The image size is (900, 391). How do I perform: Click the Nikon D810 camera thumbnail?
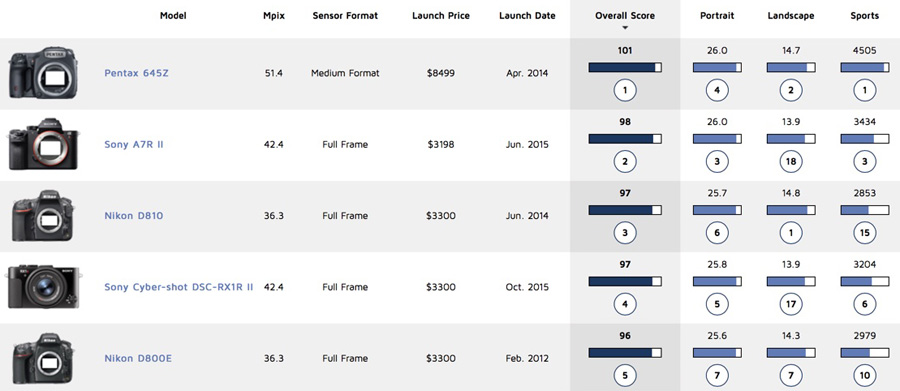43,215
